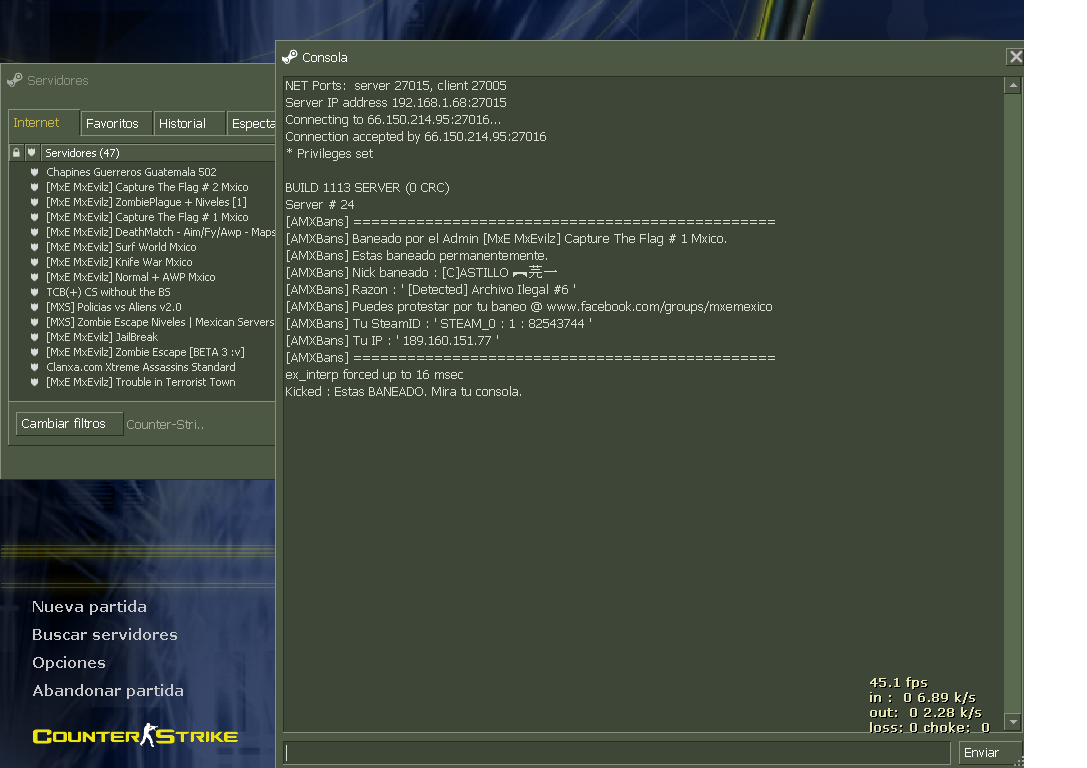Click shield icon beside Clanxa.com server

(x=35, y=367)
